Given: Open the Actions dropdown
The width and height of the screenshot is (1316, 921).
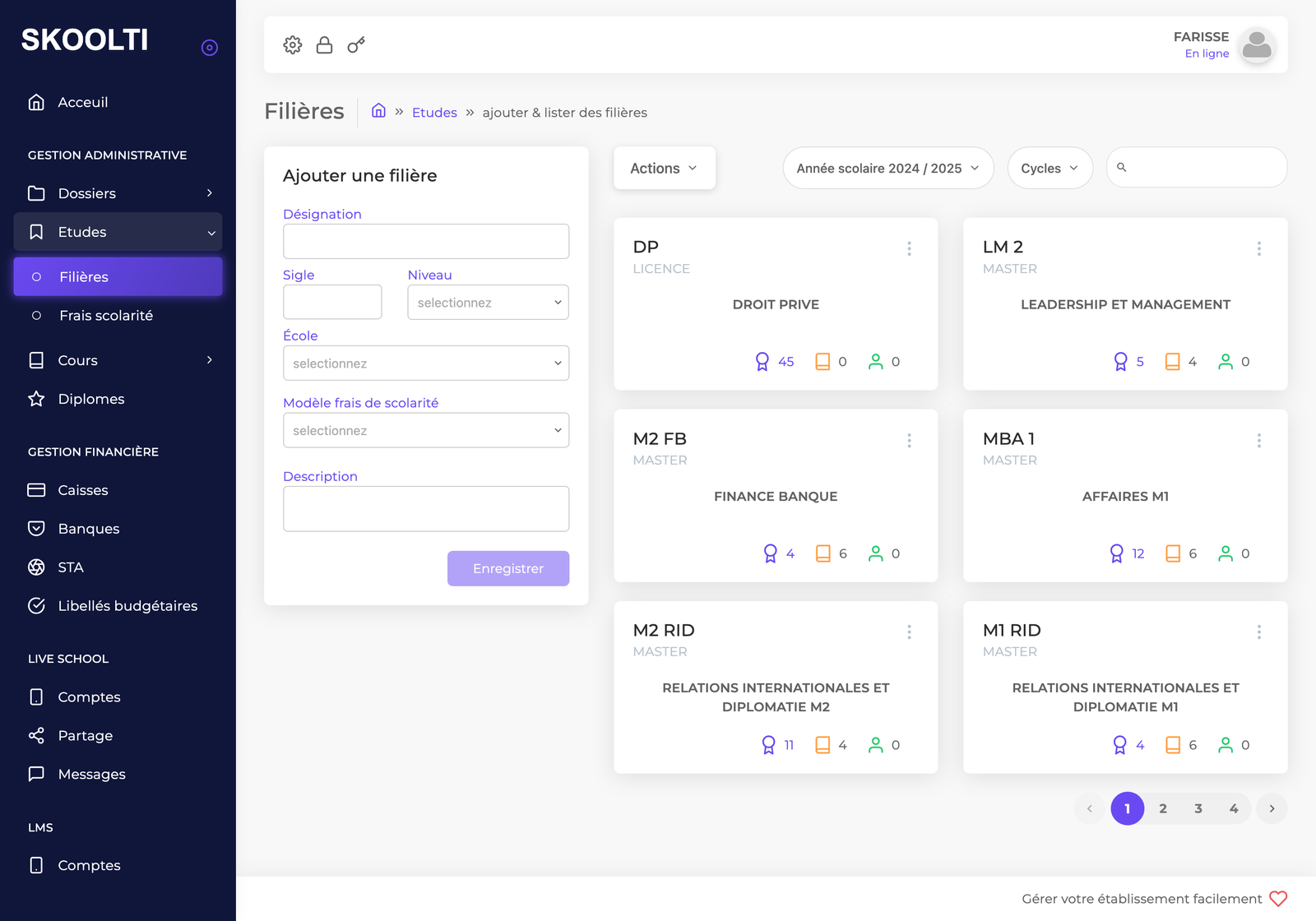Looking at the screenshot, I should (664, 168).
